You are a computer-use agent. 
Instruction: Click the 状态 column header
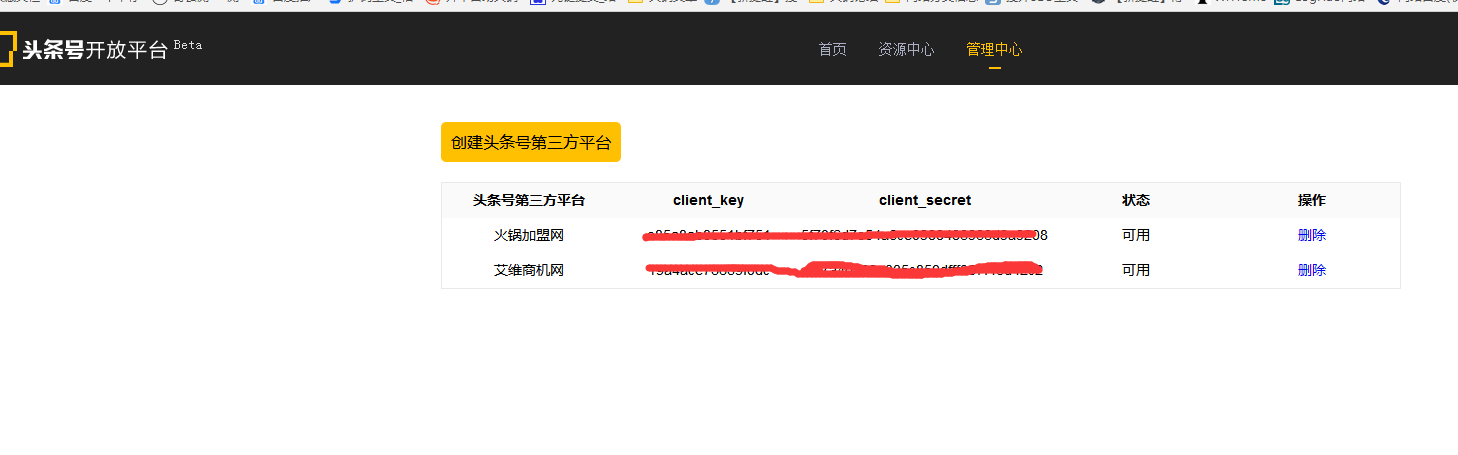[1136, 200]
